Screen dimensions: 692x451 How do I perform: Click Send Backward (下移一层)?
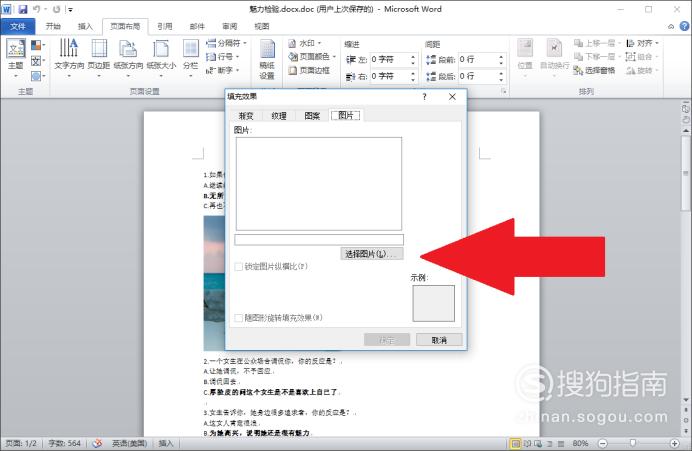[597, 56]
